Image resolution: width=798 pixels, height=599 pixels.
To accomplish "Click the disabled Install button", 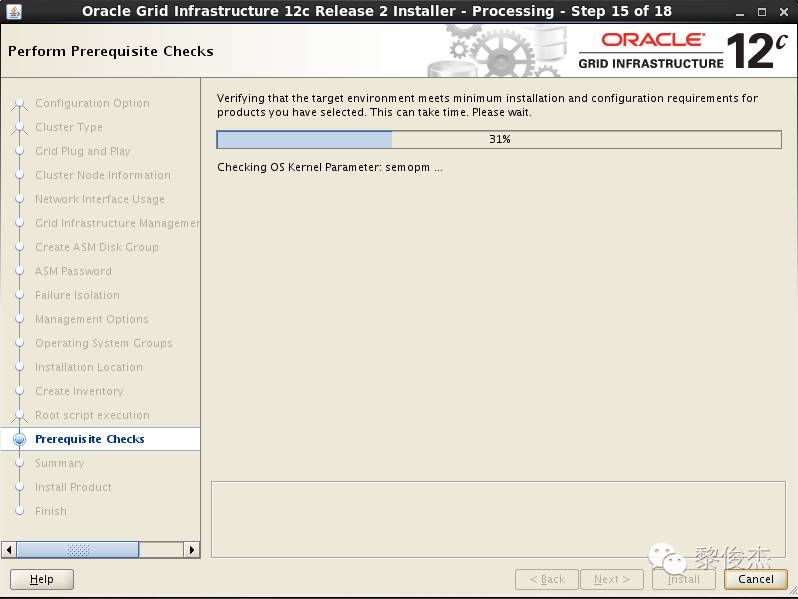I will [x=683, y=579].
